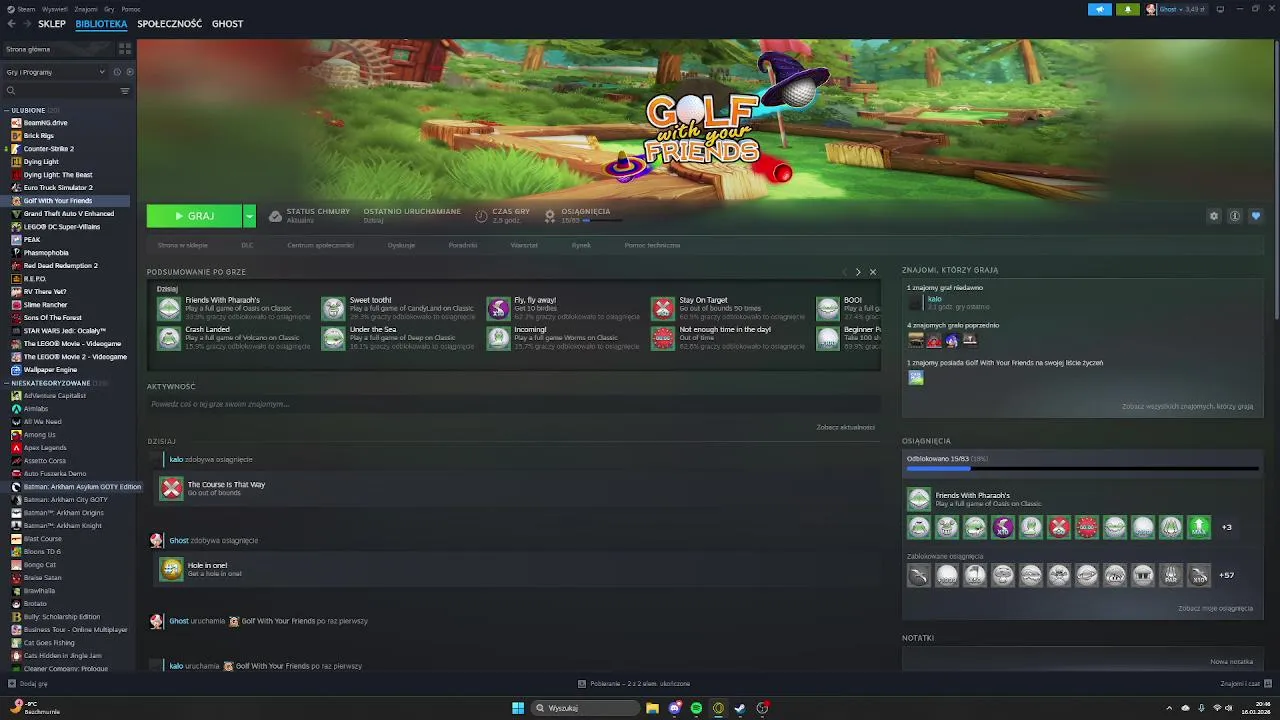Open the dropdown arrow beside GRAJ
1280x720 pixels.
[249, 216]
